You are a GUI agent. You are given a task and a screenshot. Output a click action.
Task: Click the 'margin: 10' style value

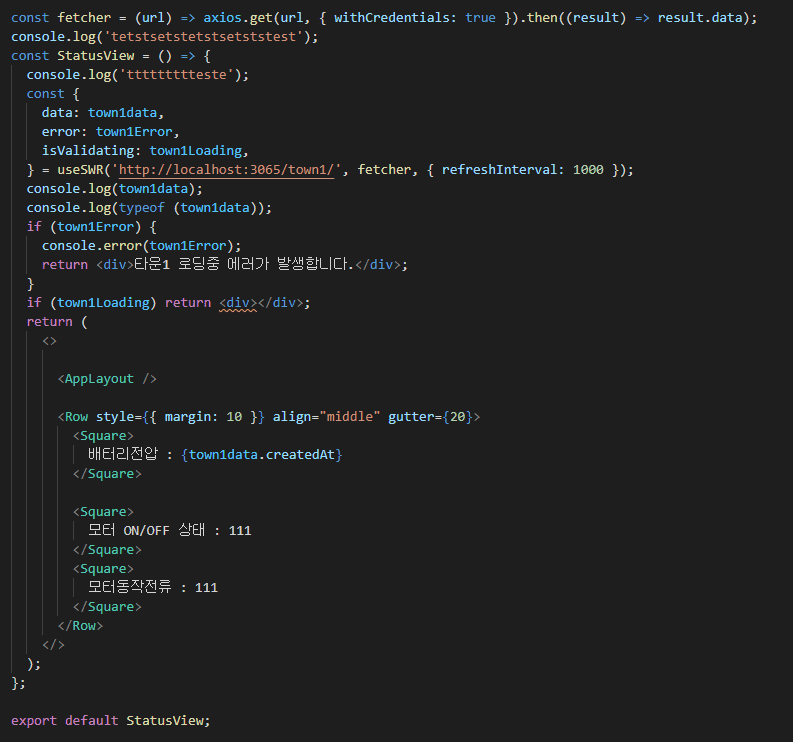coord(203,417)
